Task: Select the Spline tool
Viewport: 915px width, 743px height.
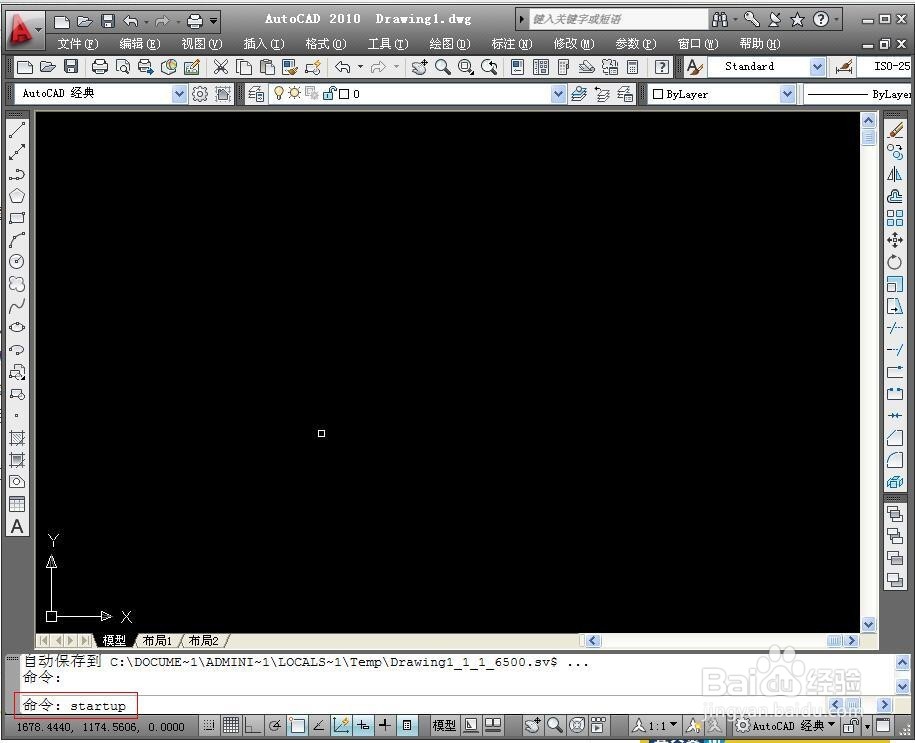Action: point(17,306)
